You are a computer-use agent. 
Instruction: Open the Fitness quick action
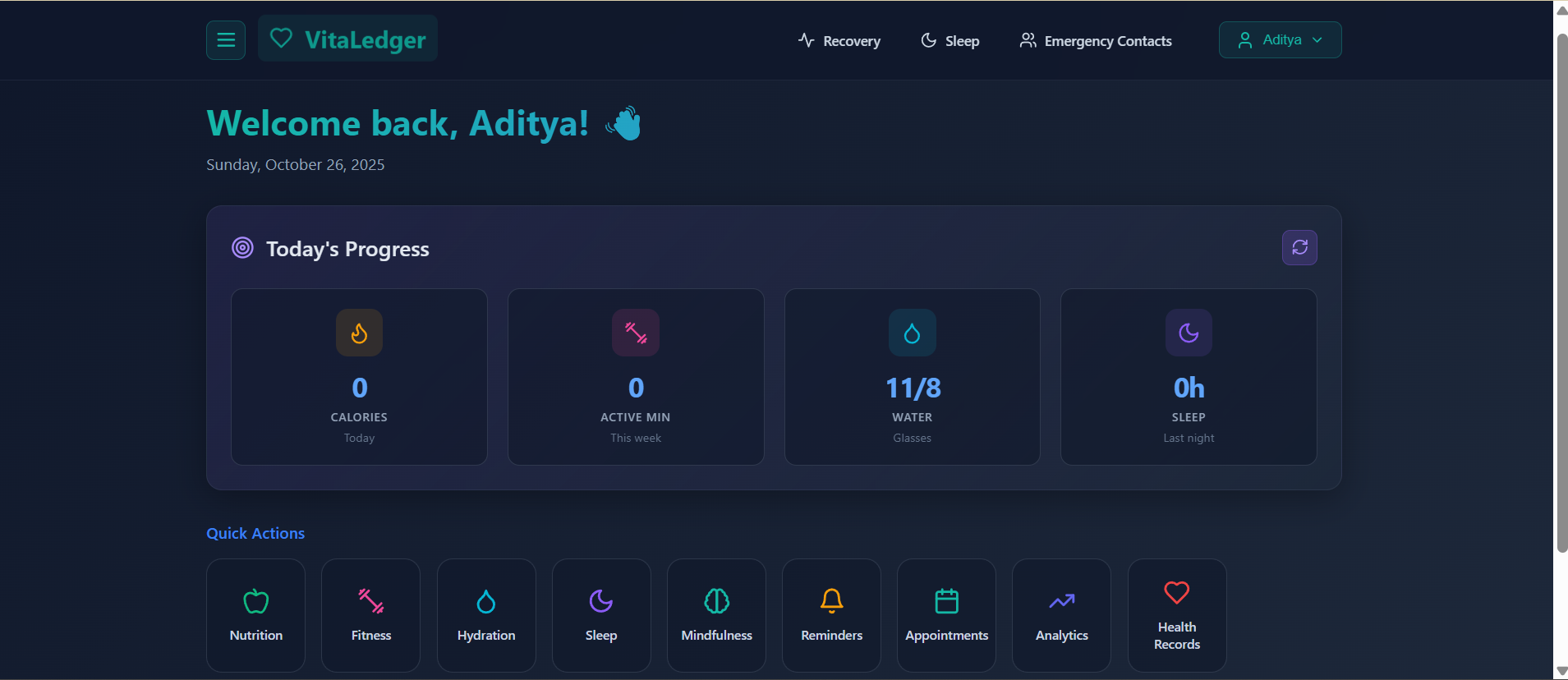tap(370, 615)
